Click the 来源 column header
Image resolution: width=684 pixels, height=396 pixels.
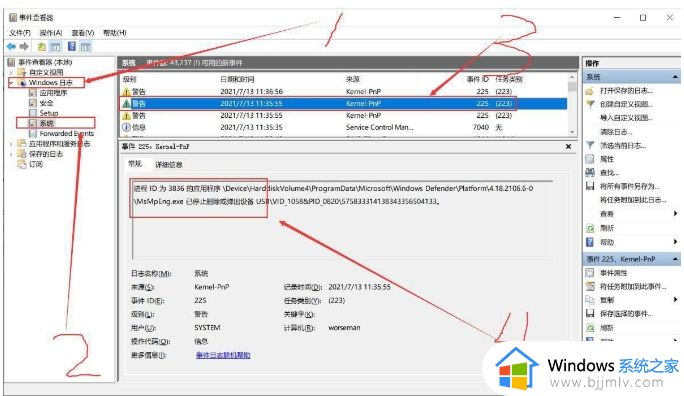coord(352,79)
